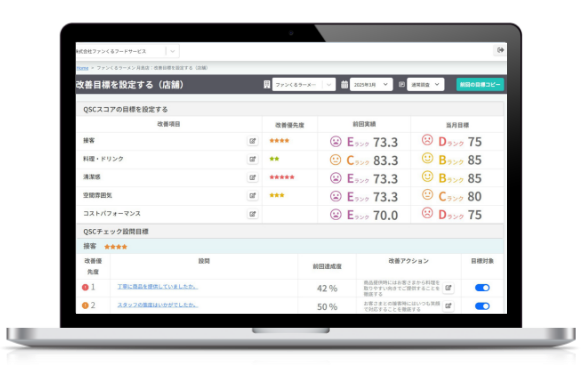Toggle target switch for question 2
The image size is (584, 366).
[x=482, y=306]
